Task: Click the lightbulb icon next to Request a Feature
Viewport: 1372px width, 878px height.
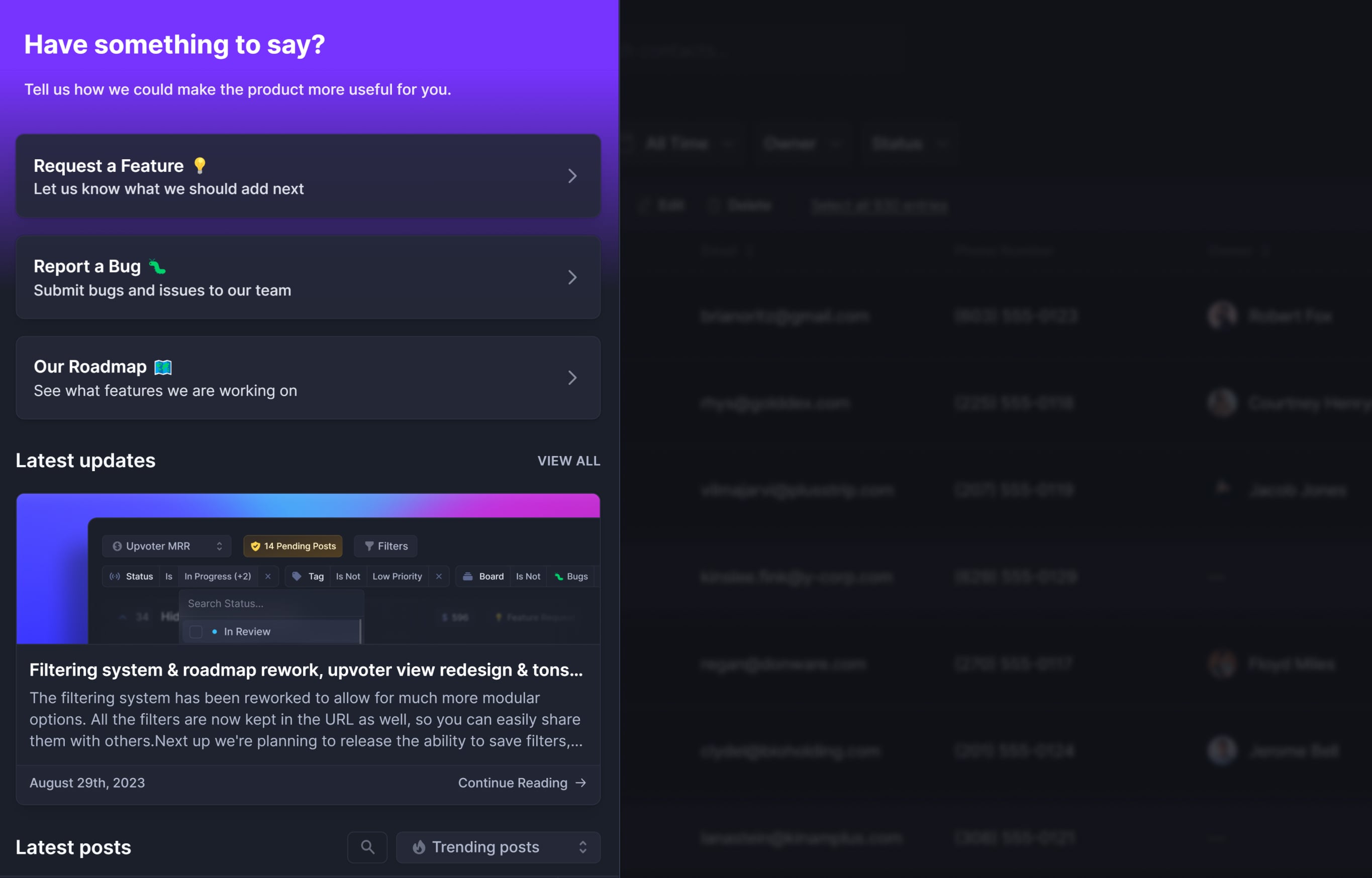Action: [200, 165]
